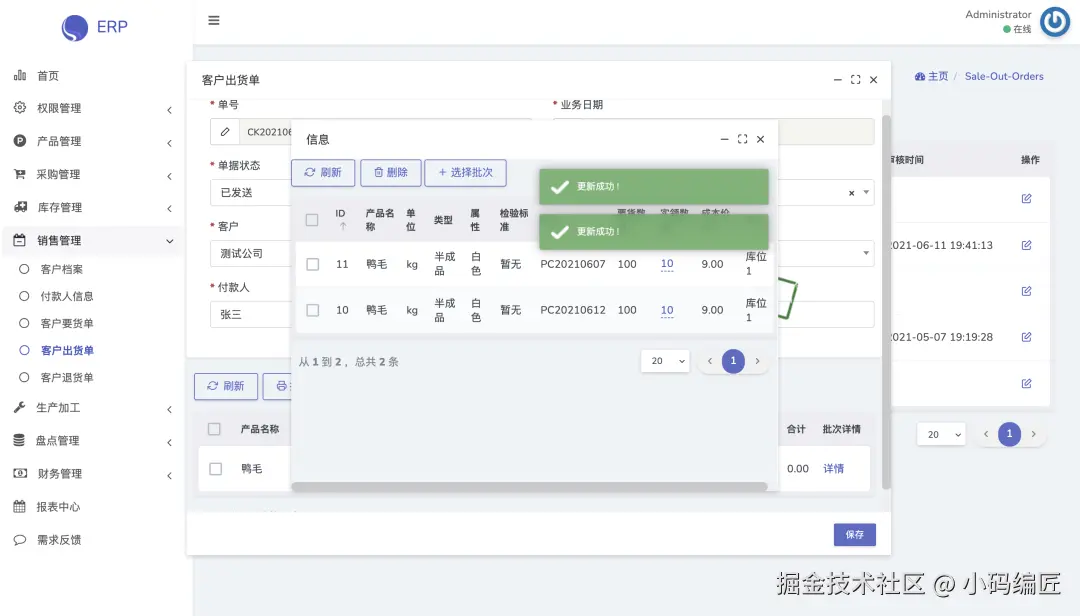Click the pencil icon beside 单号 field
1080x616 pixels.
(x=225, y=132)
